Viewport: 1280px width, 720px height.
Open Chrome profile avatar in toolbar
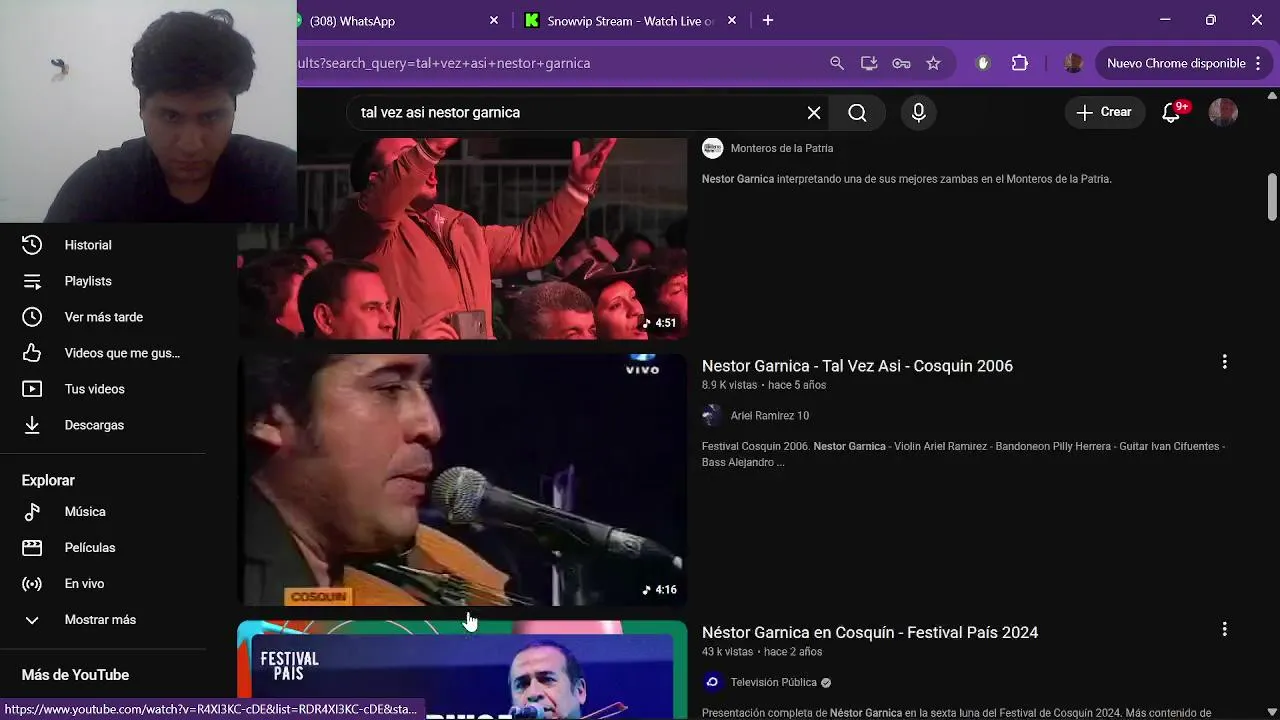pos(1073,63)
